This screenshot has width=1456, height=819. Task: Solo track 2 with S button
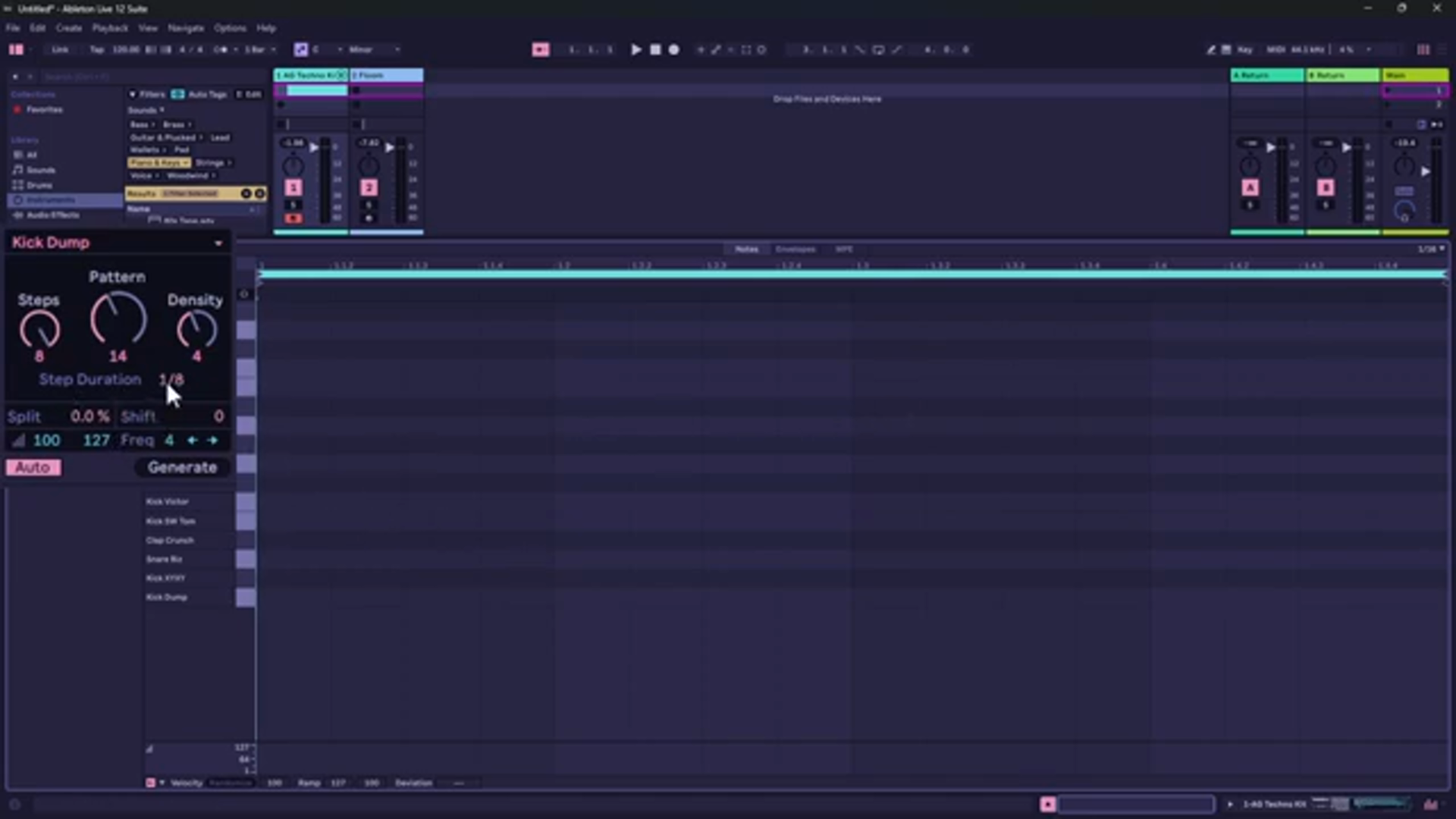[369, 205]
